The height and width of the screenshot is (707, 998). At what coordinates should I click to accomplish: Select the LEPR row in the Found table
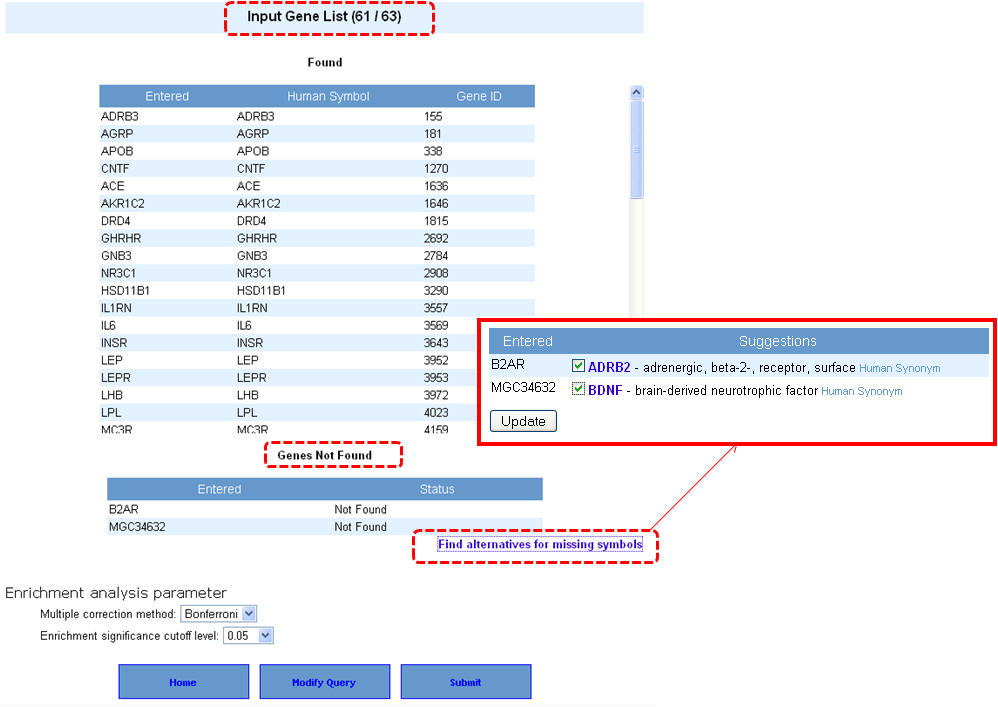tap(317, 377)
